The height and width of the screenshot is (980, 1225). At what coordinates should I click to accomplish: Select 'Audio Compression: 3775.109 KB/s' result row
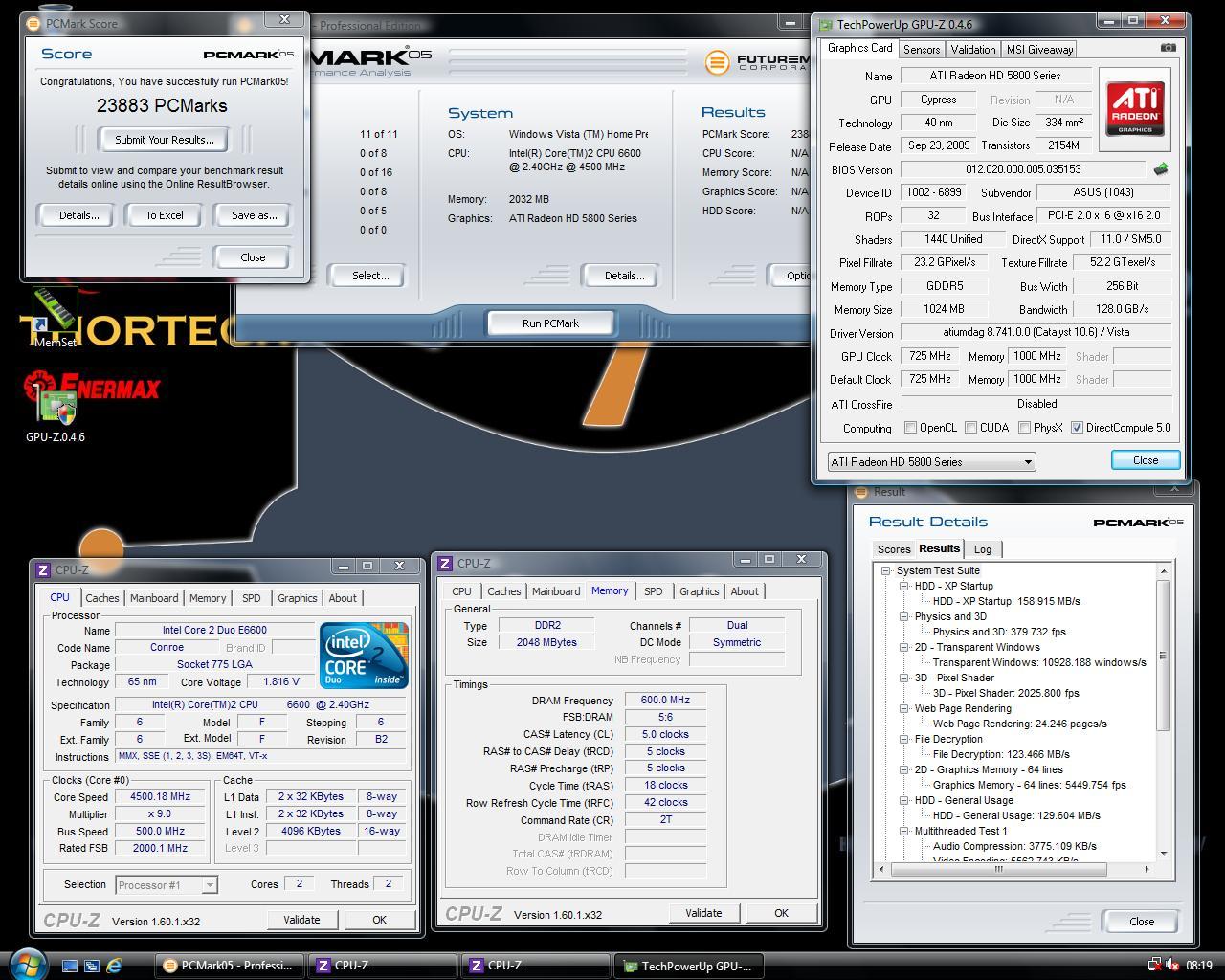(x=1014, y=846)
